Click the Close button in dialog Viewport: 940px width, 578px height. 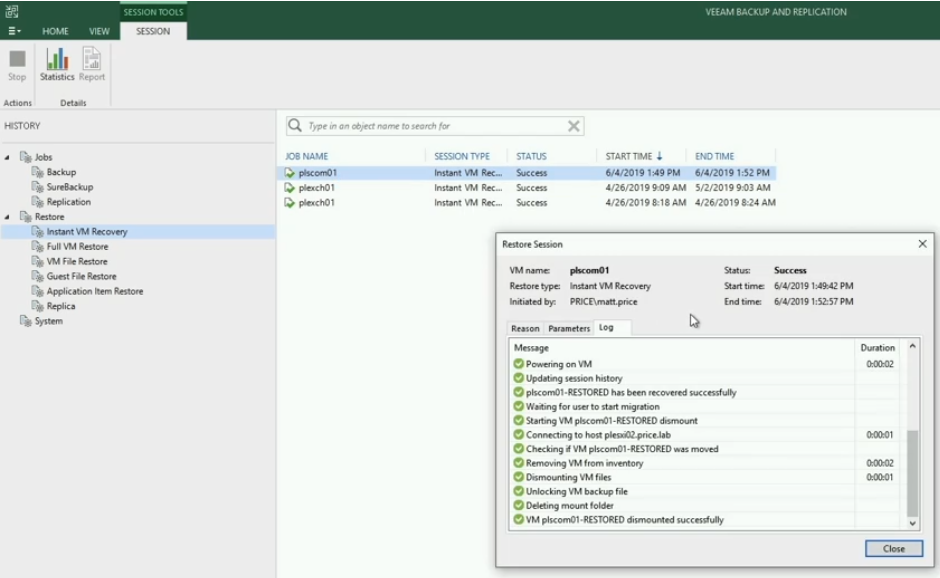point(894,549)
